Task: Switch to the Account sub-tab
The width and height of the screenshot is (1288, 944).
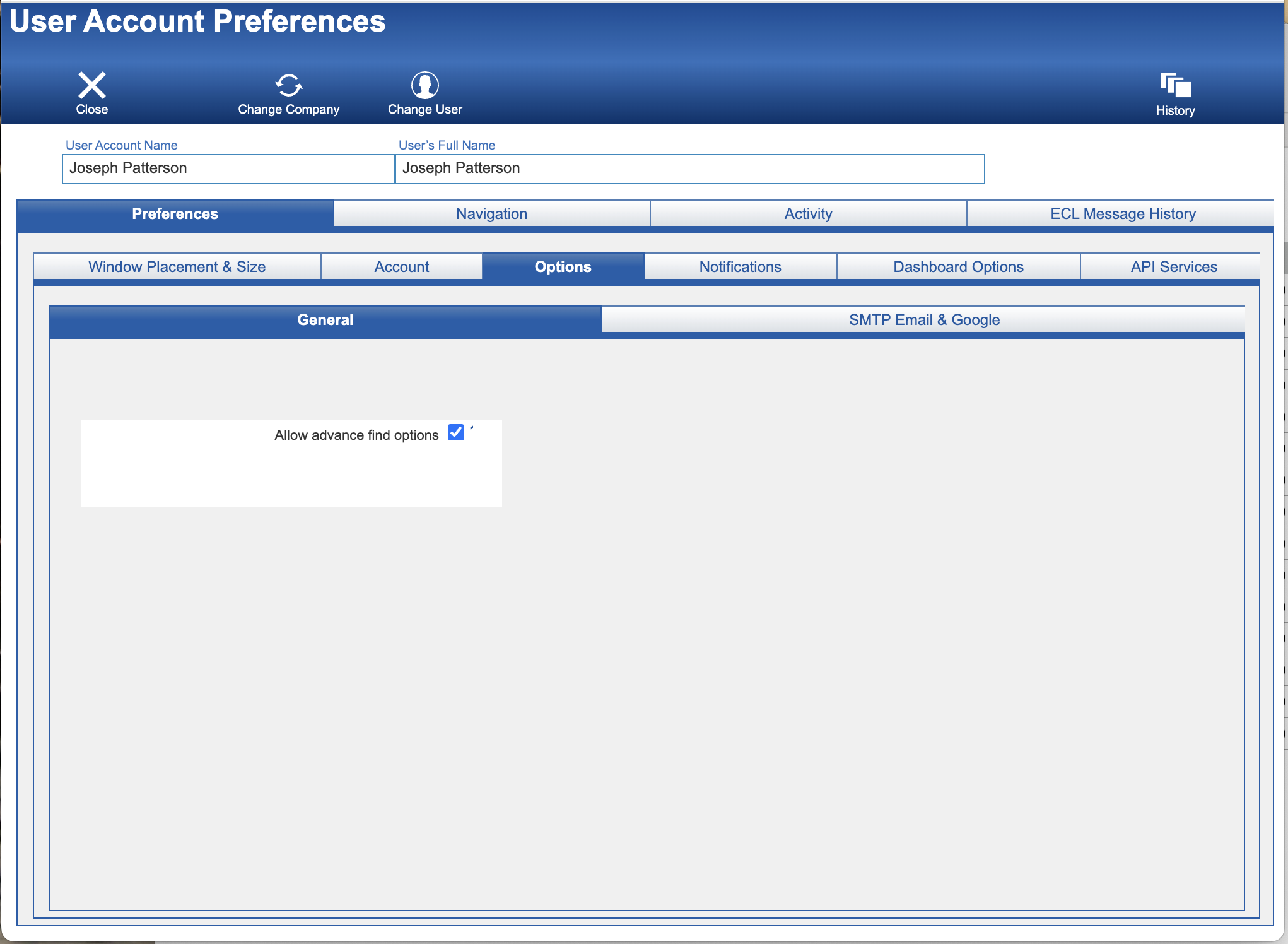Action: coord(401,267)
